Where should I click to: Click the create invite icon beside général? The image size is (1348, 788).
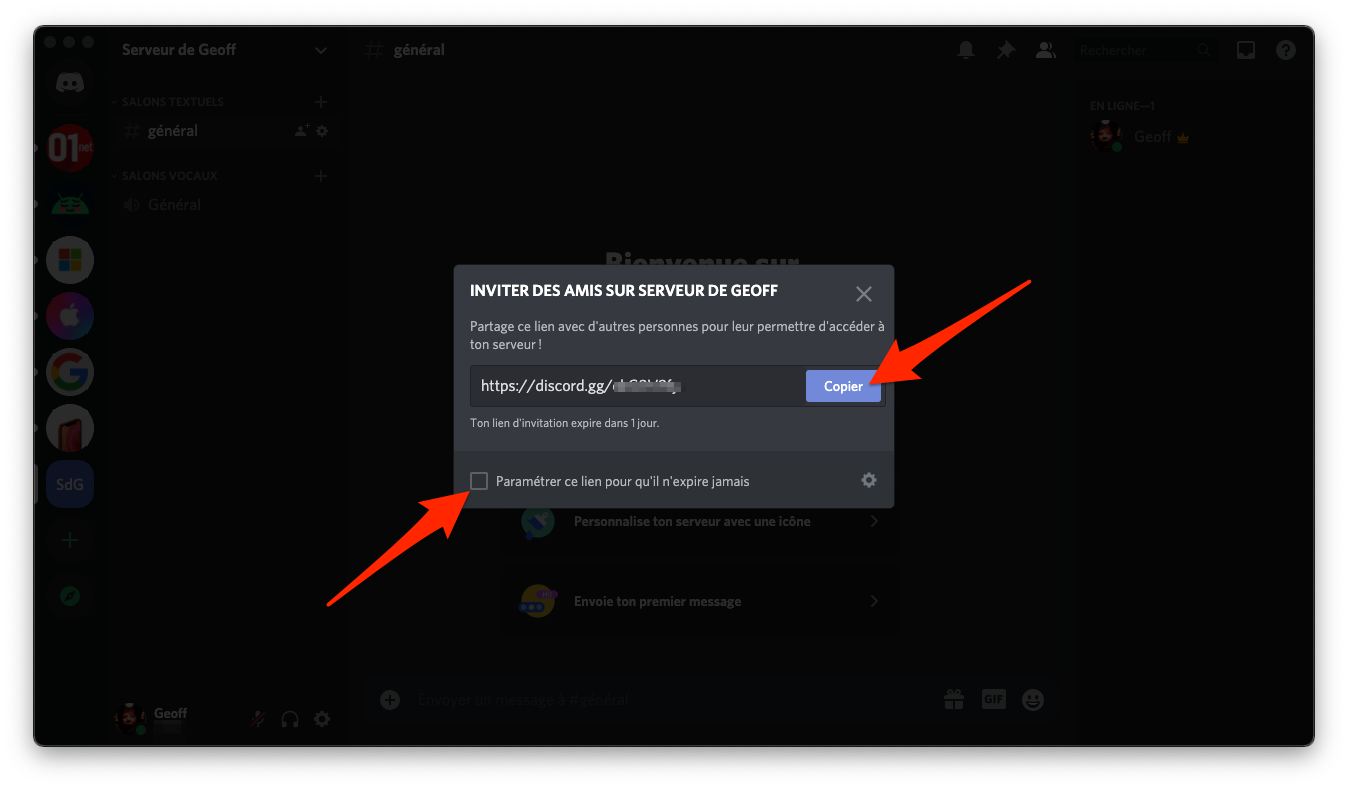302,131
